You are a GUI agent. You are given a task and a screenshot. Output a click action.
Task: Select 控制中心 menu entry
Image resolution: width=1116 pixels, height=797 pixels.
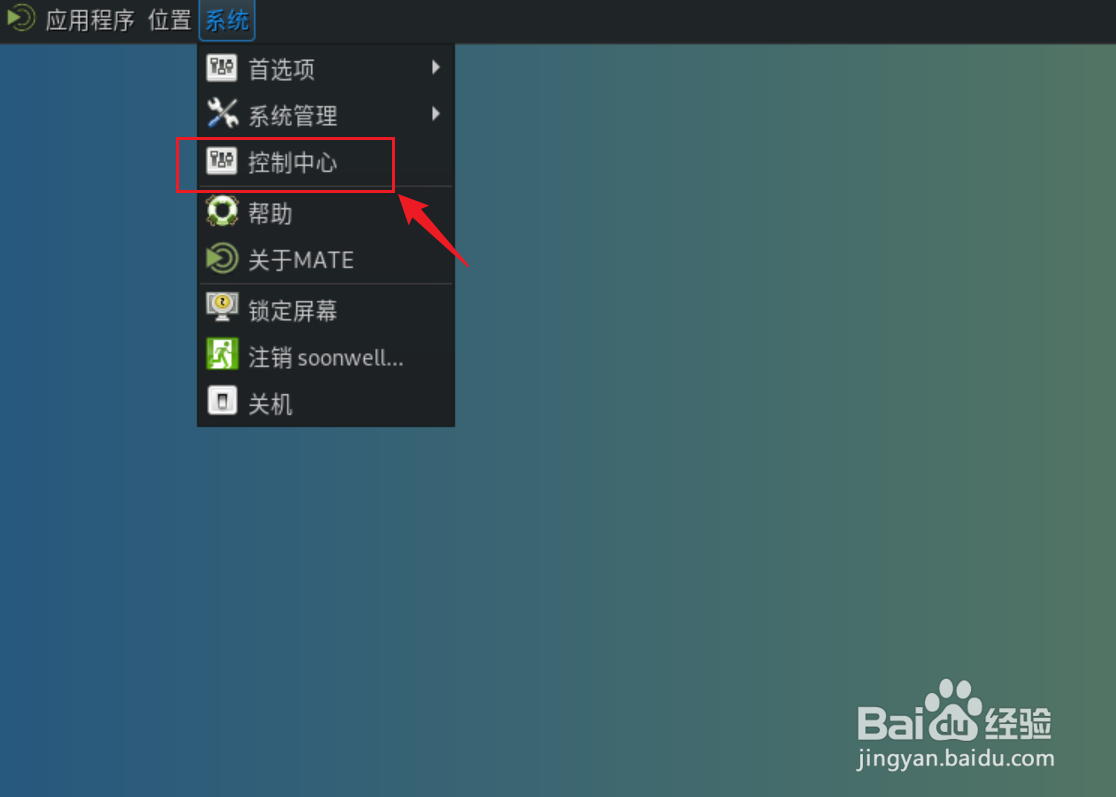[x=326, y=162]
